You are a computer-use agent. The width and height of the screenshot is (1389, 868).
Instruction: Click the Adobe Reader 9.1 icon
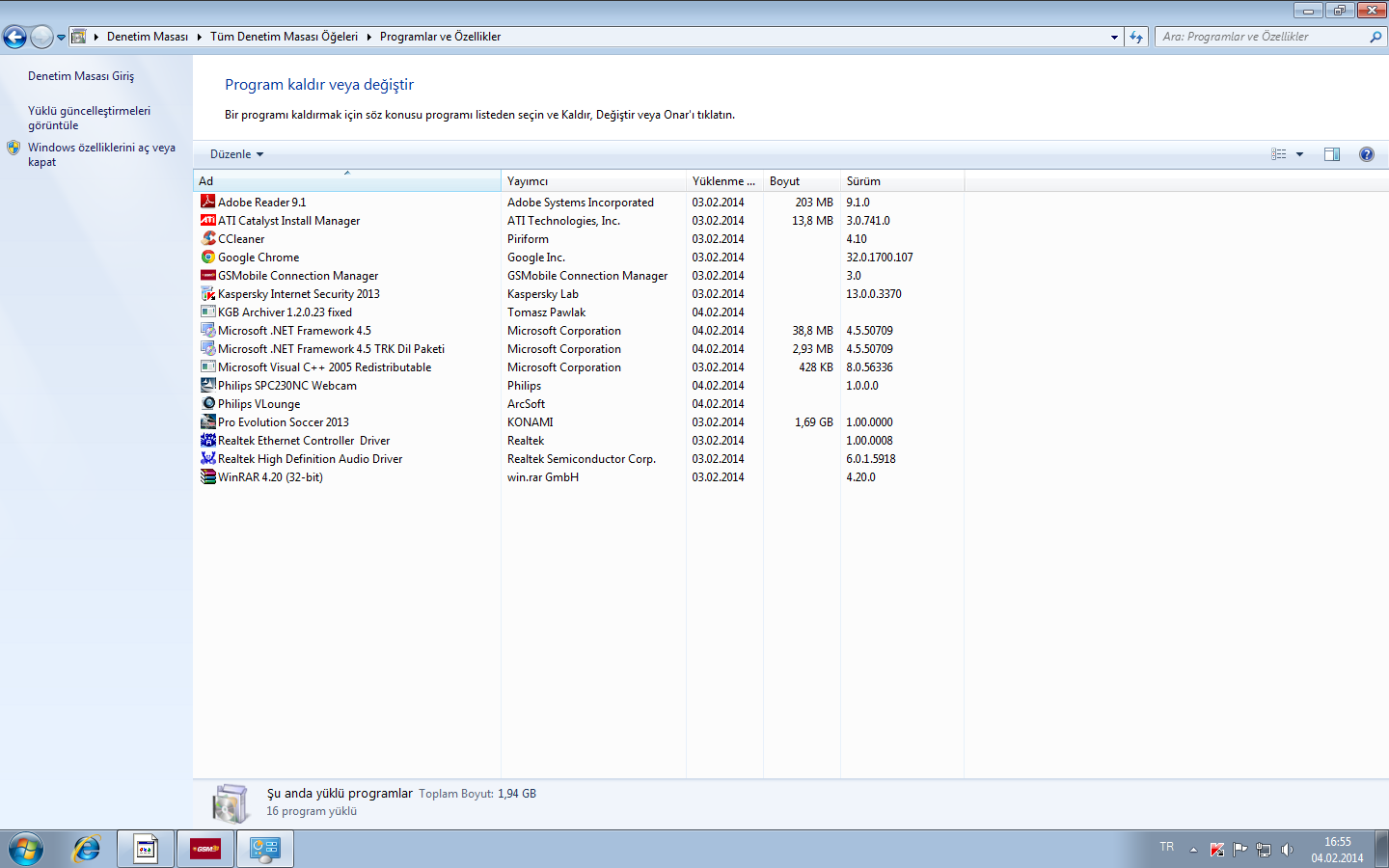click(x=207, y=202)
